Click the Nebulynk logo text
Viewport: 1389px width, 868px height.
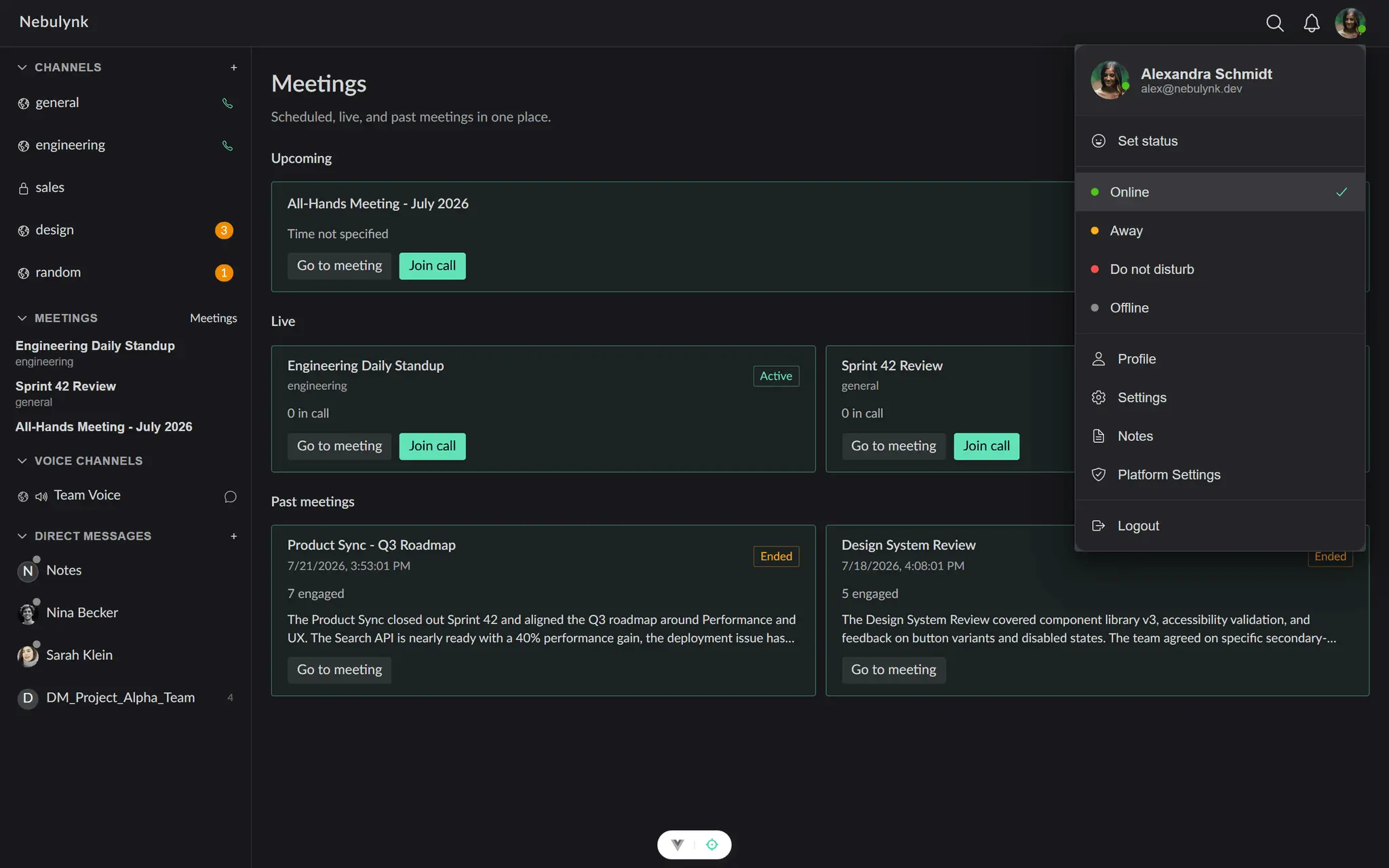(x=54, y=22)
